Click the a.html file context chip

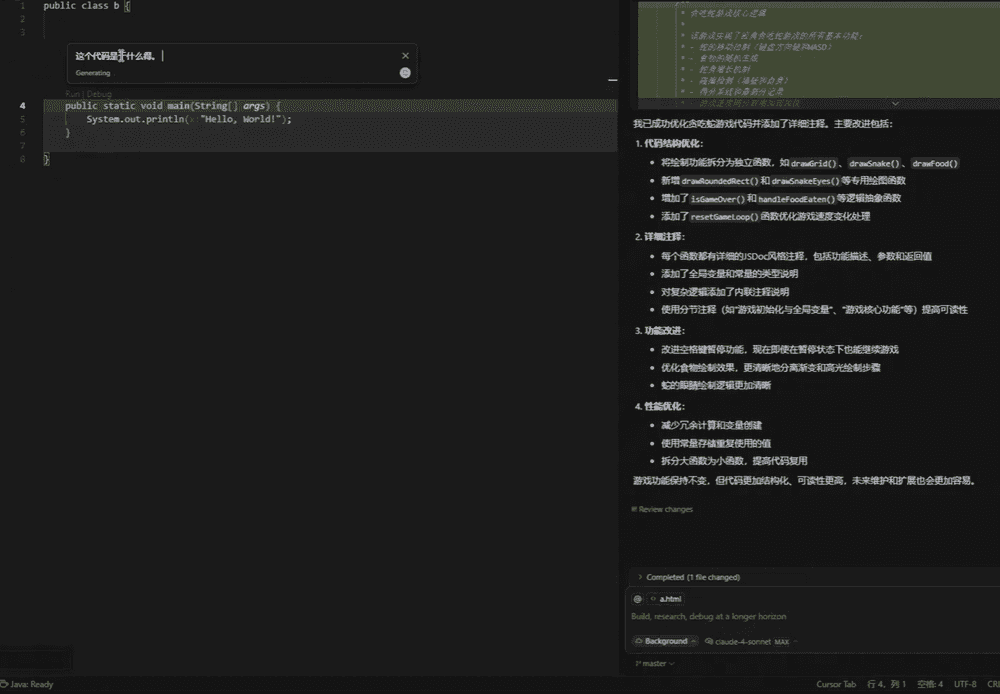pyautogui.click(x=665, y=598)
